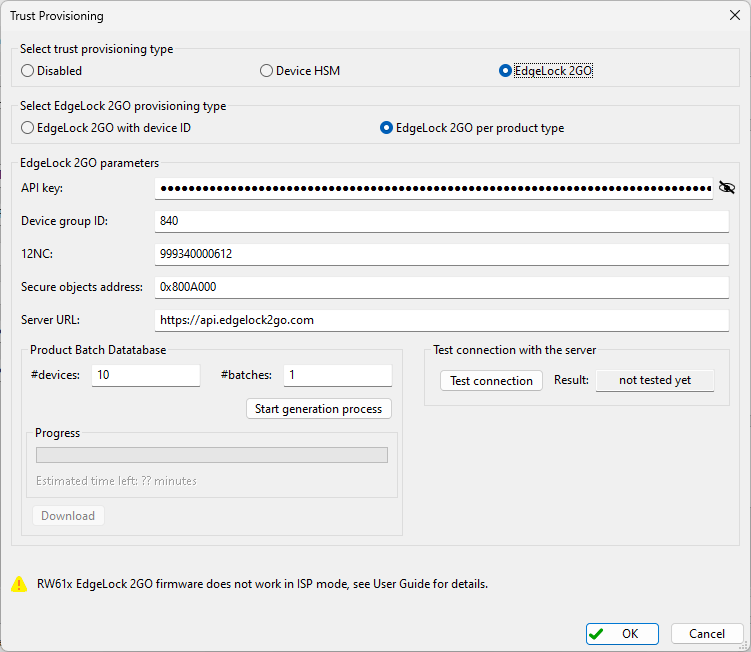The image size is (751, 652).
Task: Close the Trust Provisioning dialog window
Action: pyautogui.click(x=735, y=16)
